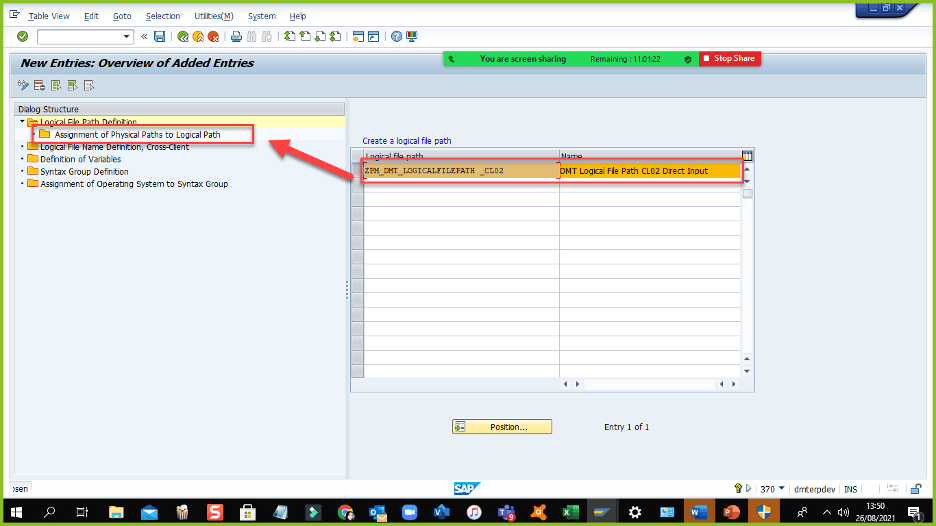Open Assignment of Physical Paths to Logical Path
Viewport: 936px width, 526px height.
coord(137,134)
